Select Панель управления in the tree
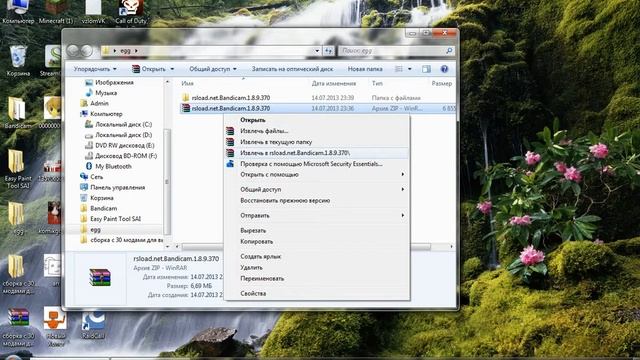The height and width of the screenshot is (360, 640). click(113, 188)
